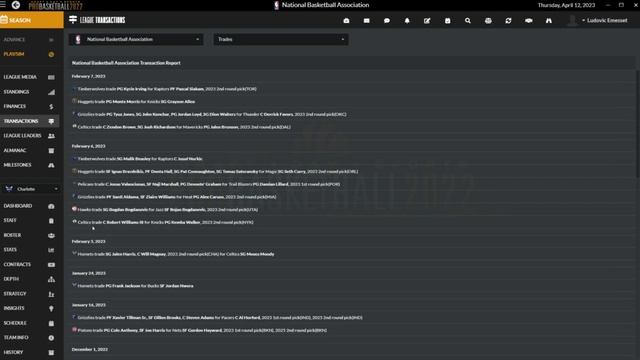Open Advance in the sidebar
Screen dimensions: 640x360
click(x=29, y=40)
